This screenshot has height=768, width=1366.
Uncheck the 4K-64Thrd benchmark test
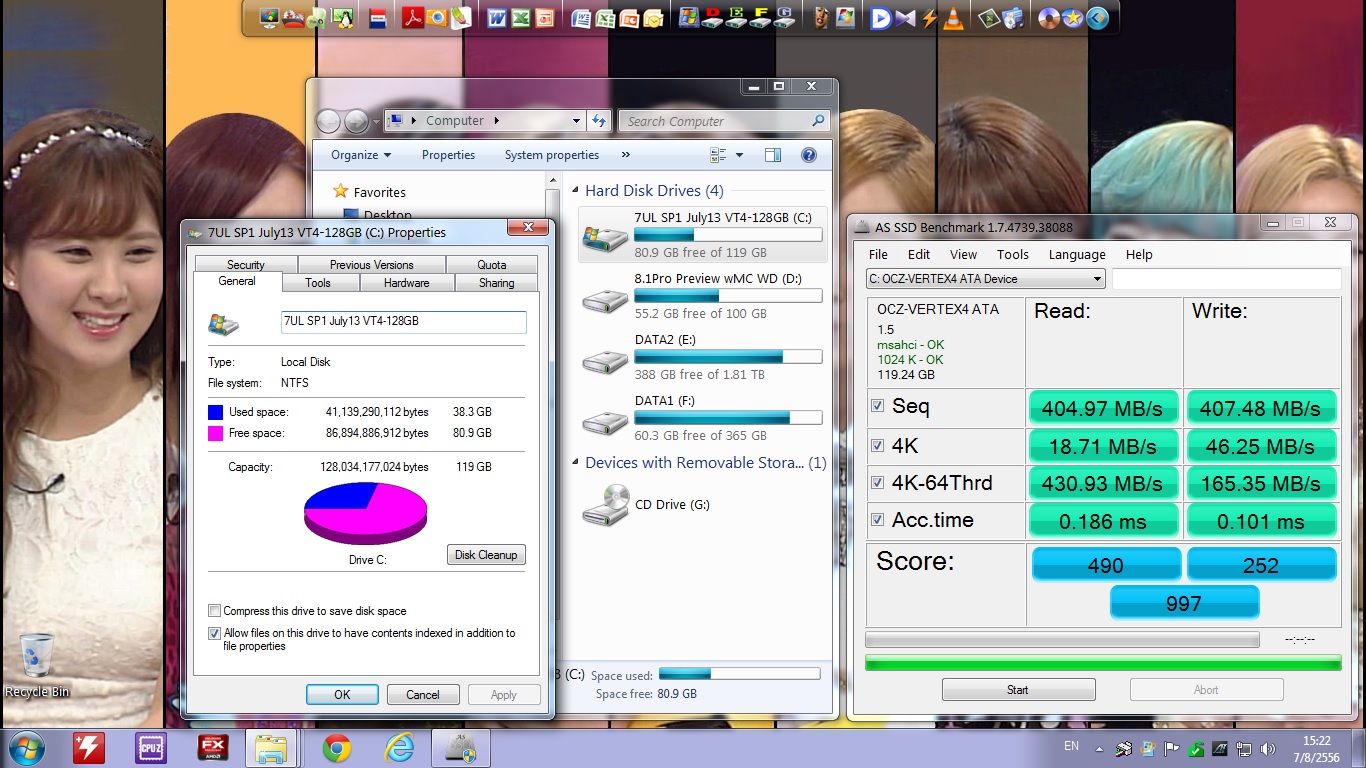pos(877,482)
